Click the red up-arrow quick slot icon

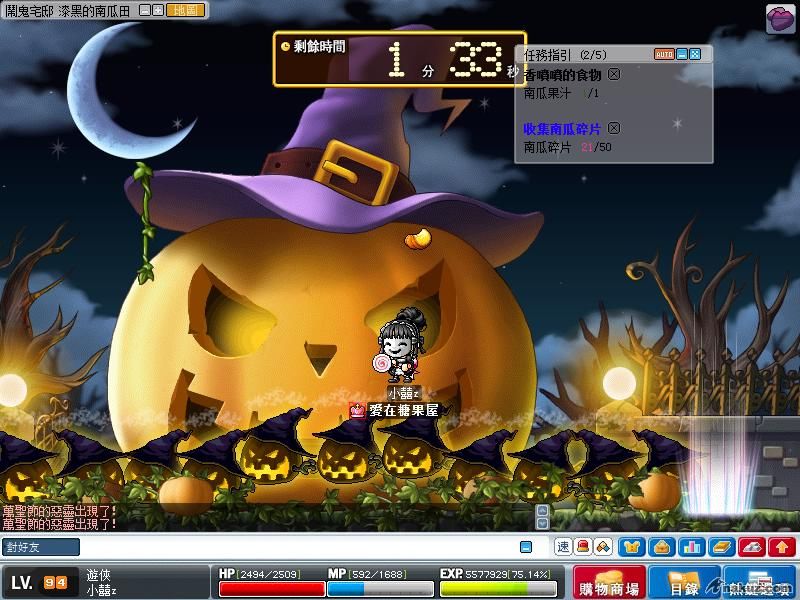click(782, 547)
